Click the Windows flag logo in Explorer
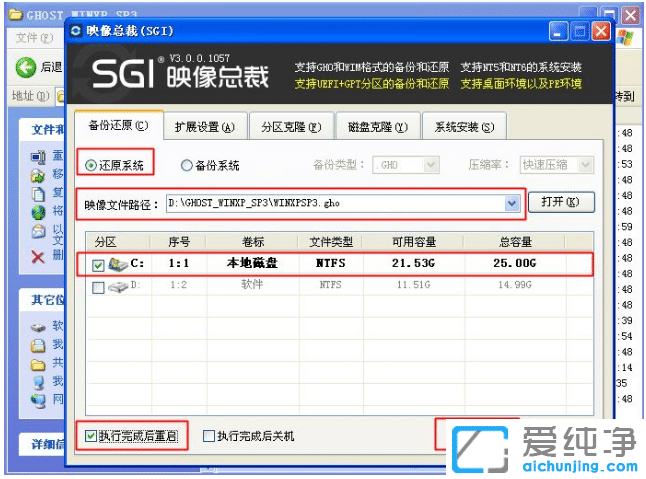 pos(626,37)
